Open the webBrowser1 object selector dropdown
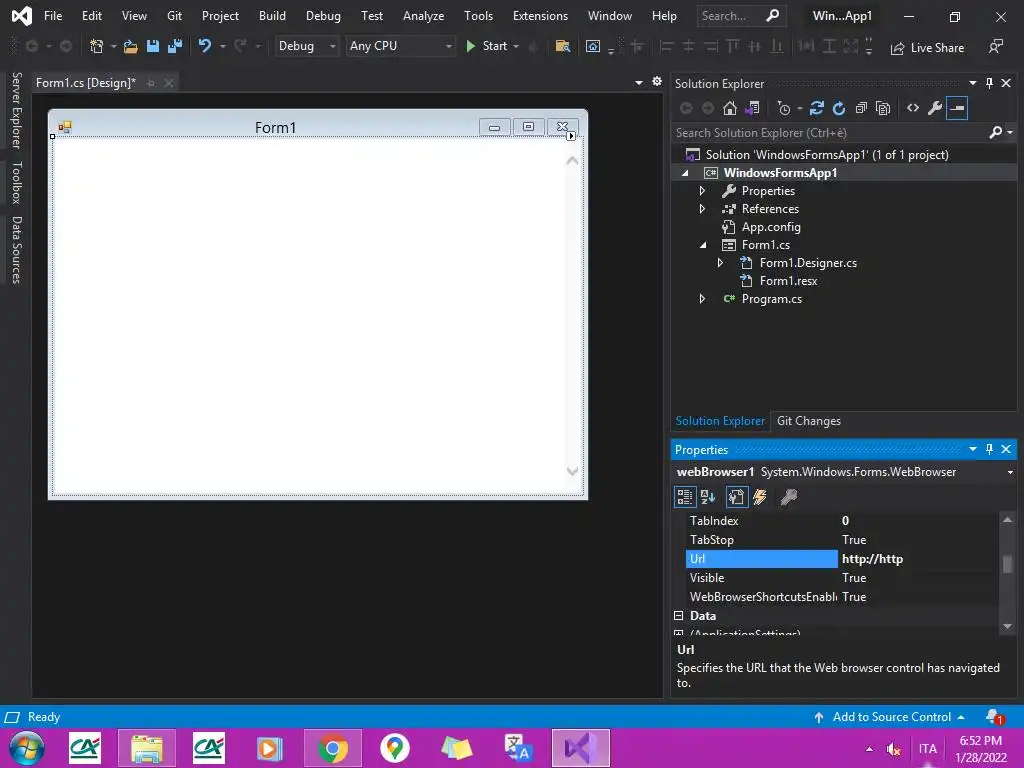1024x768 pixels. (1010, 472)
